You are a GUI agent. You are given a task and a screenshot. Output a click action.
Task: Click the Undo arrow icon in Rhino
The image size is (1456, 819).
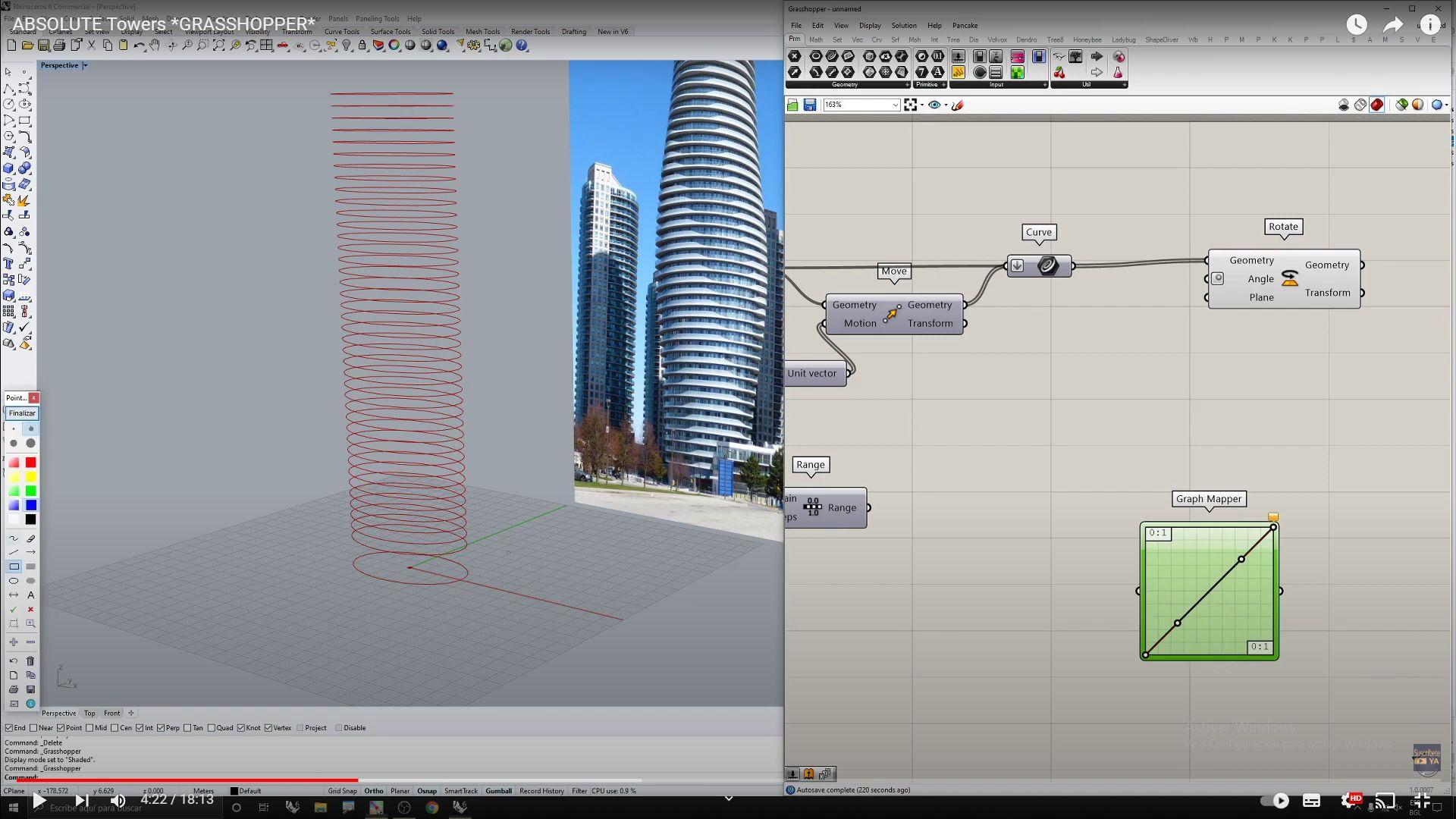tap(140, 45)
